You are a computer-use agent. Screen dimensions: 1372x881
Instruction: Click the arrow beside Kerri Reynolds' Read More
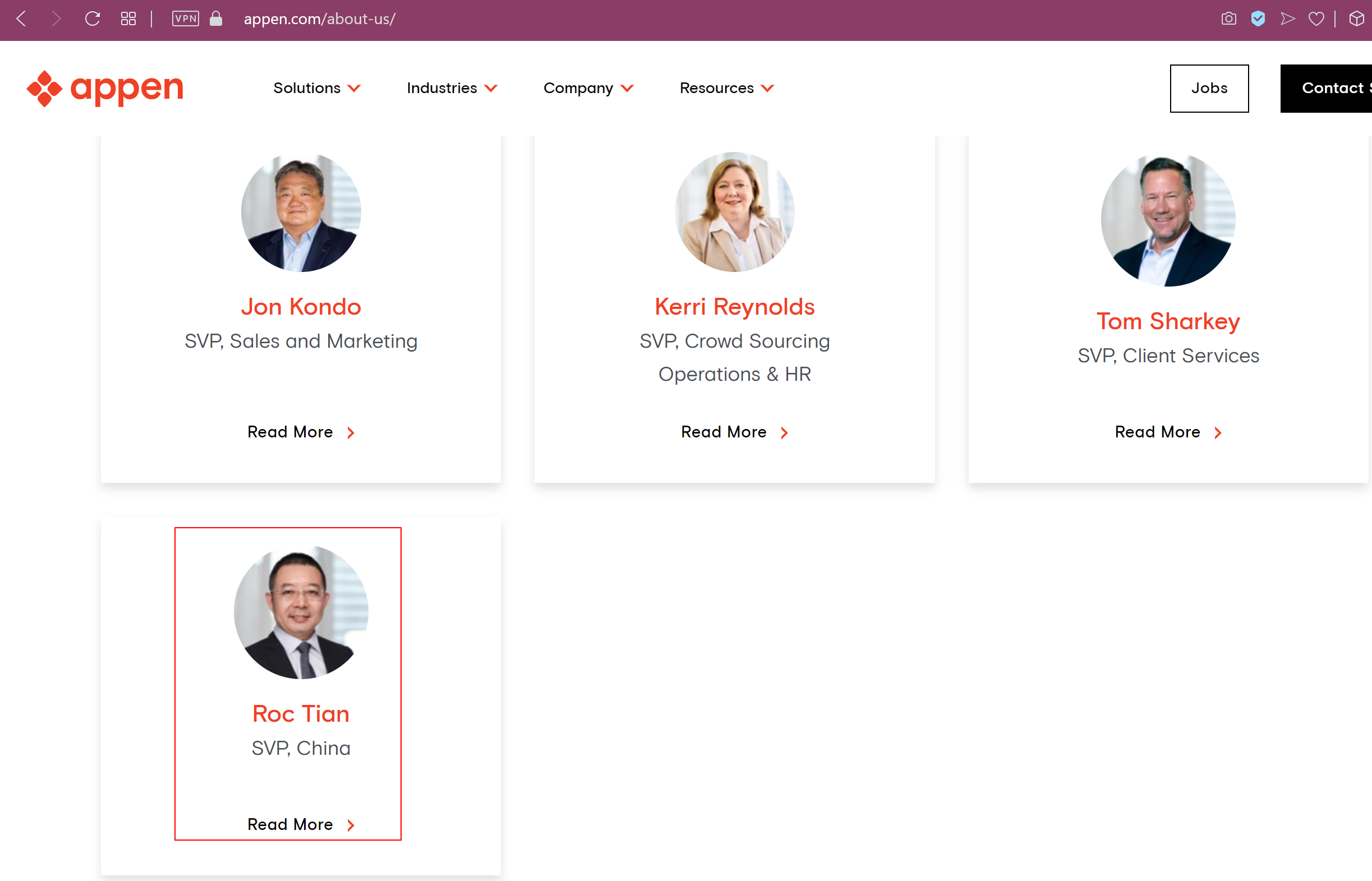784,433
